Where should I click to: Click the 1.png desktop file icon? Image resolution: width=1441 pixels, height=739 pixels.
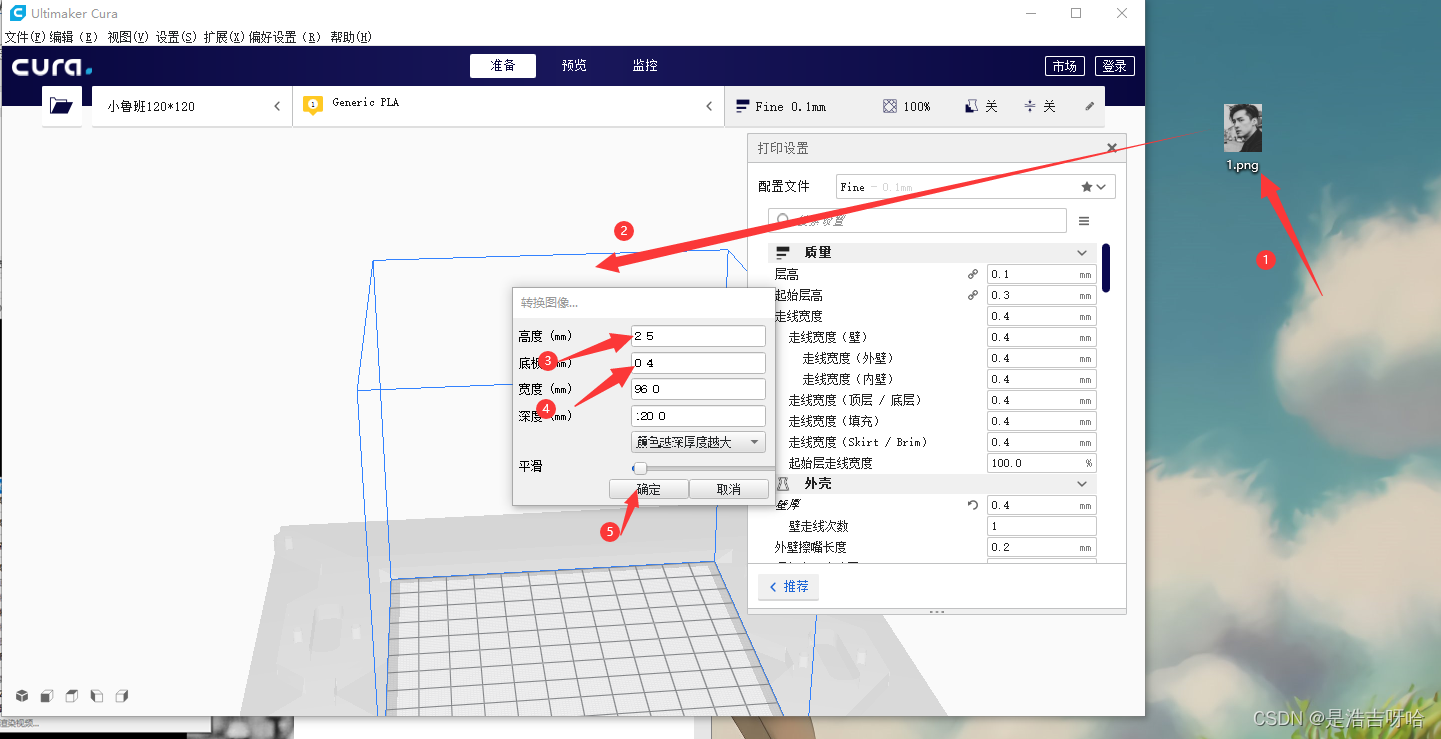click(x=1243, y=138)
